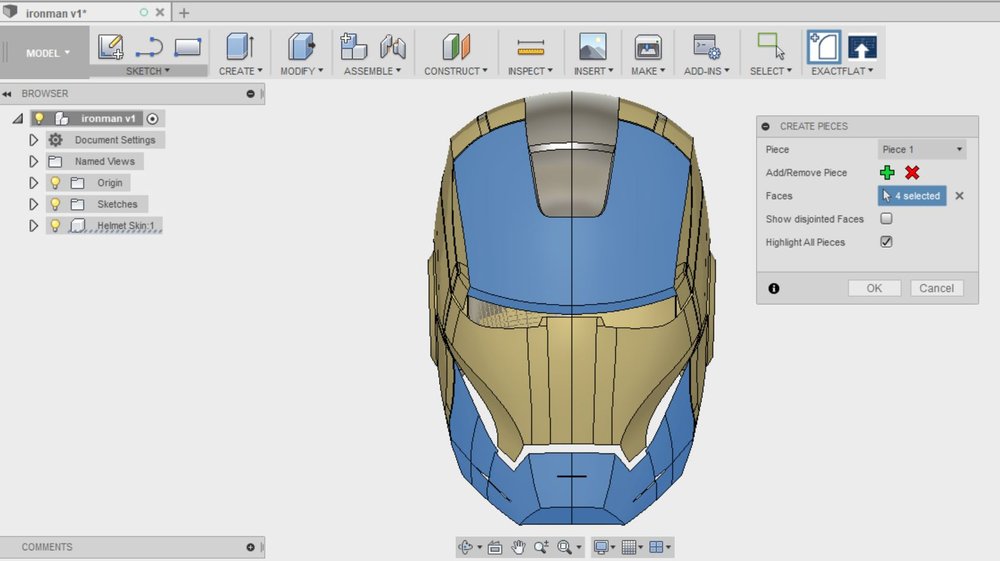Expand the Comments panel

pos(250,547)
